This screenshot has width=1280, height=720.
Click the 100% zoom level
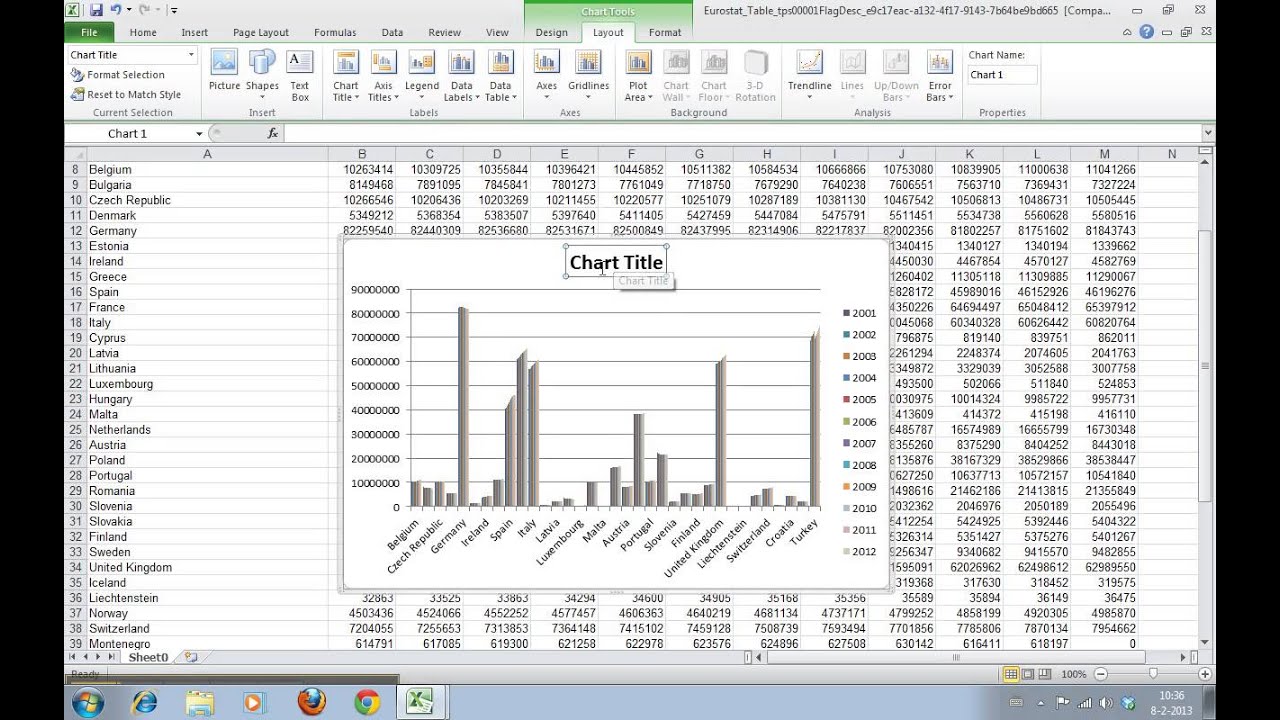point(1073,674)
